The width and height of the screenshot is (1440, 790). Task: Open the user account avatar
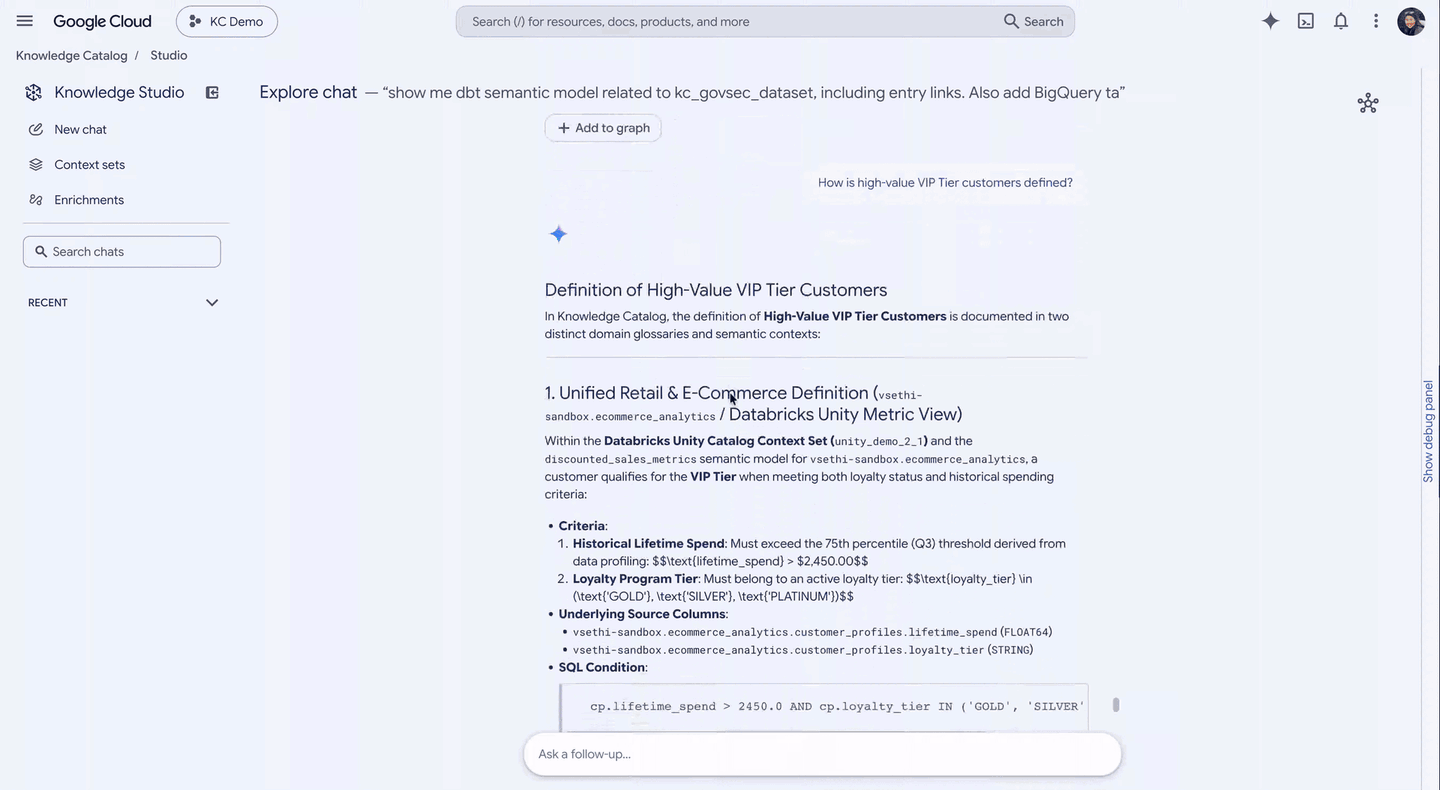point(1411,21)
